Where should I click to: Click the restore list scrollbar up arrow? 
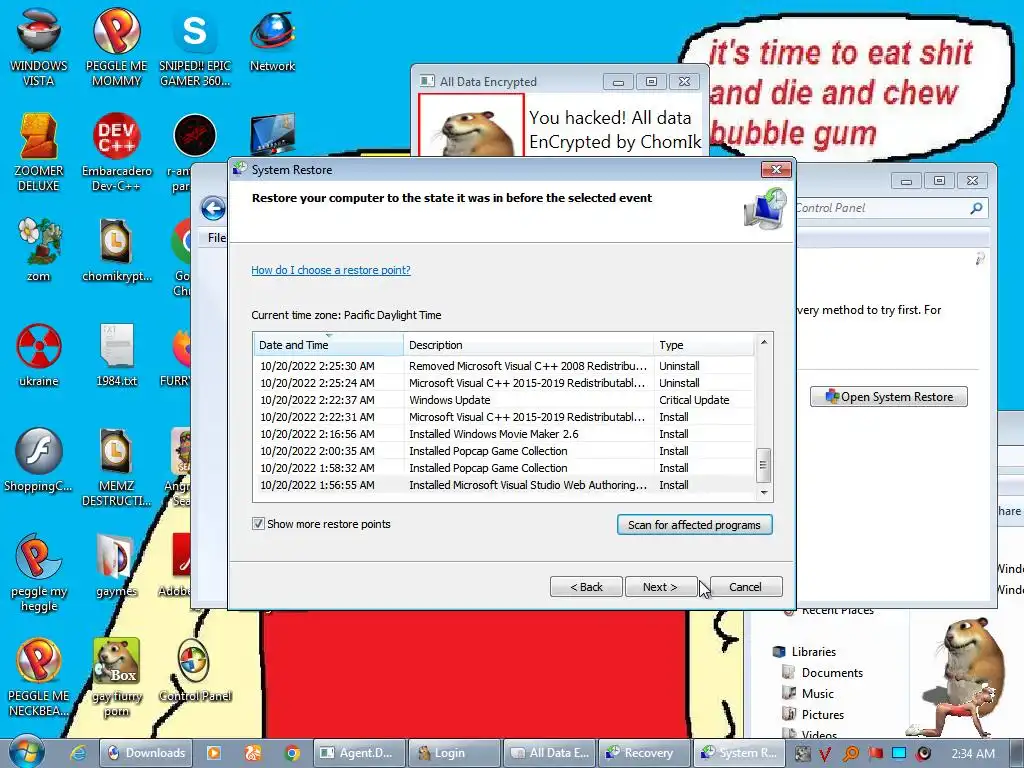(763, 342)
